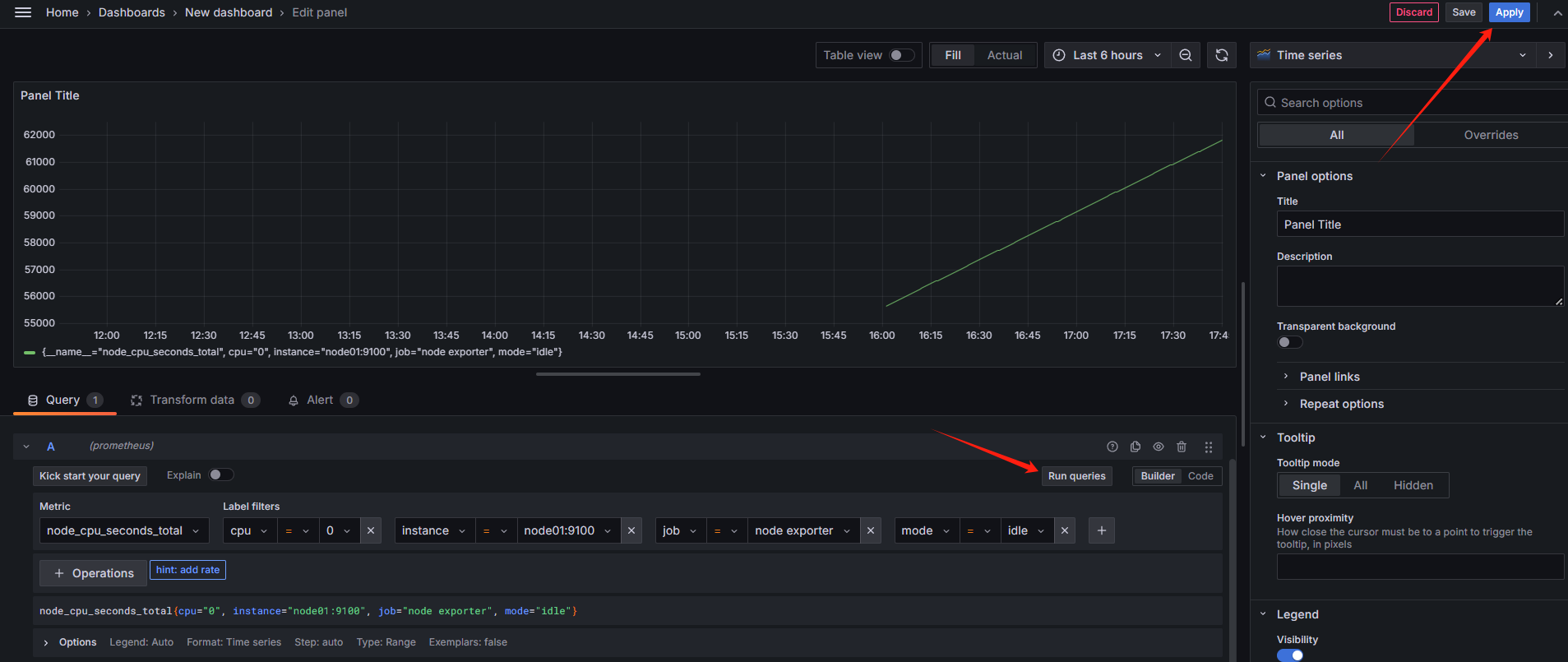Collapse Legend section
Screen dimensions: 1568x662
(1264, 613)
